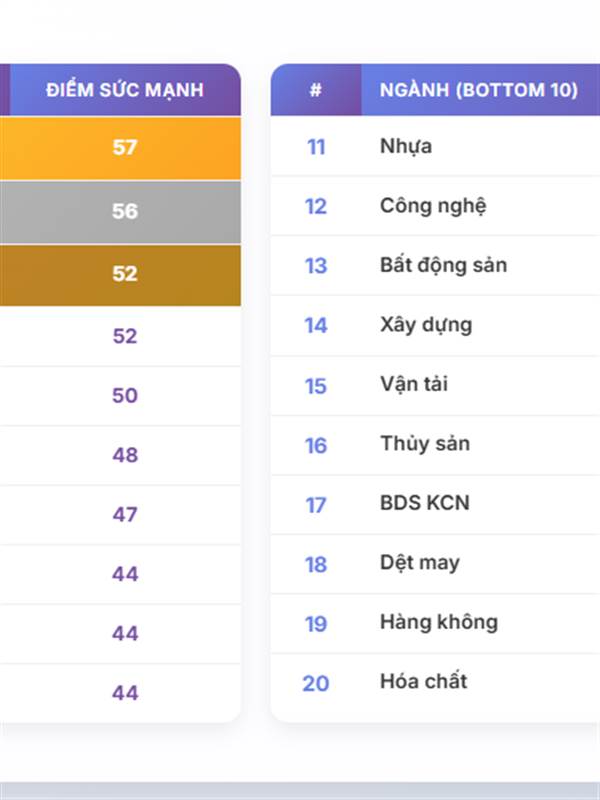
Task: Select the Hàng không row
Action: [439, 622]
